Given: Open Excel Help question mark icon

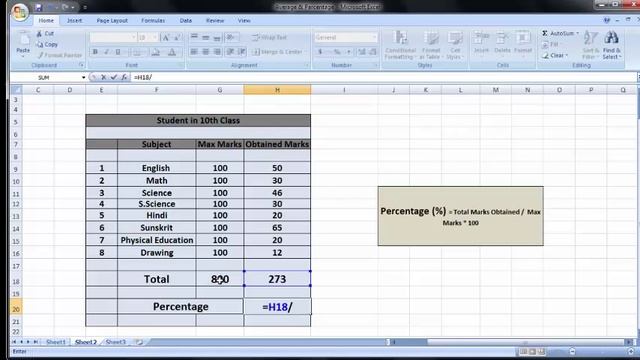Looking at the screenshot, I should (607, 20).
